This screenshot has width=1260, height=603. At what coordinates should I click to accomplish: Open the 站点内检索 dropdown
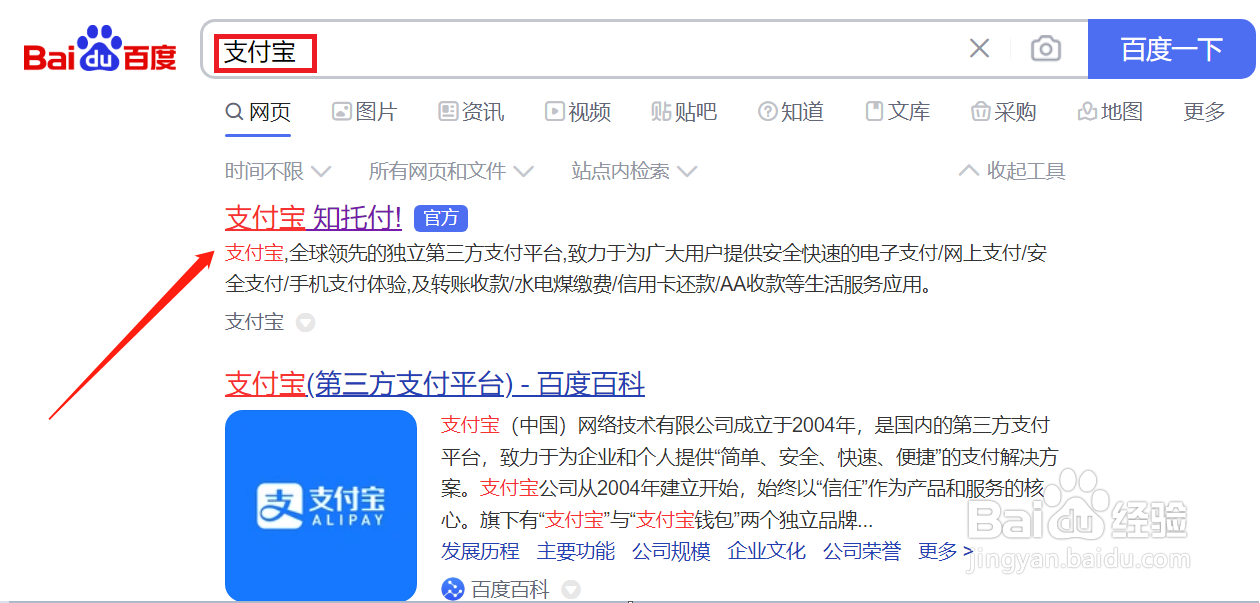[634, 171]
